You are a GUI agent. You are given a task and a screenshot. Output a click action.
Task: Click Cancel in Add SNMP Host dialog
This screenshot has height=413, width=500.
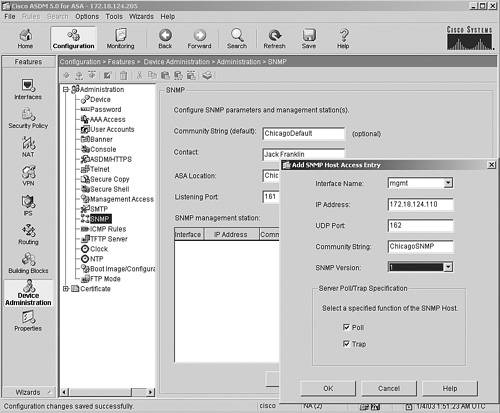[x=389, y=388]
